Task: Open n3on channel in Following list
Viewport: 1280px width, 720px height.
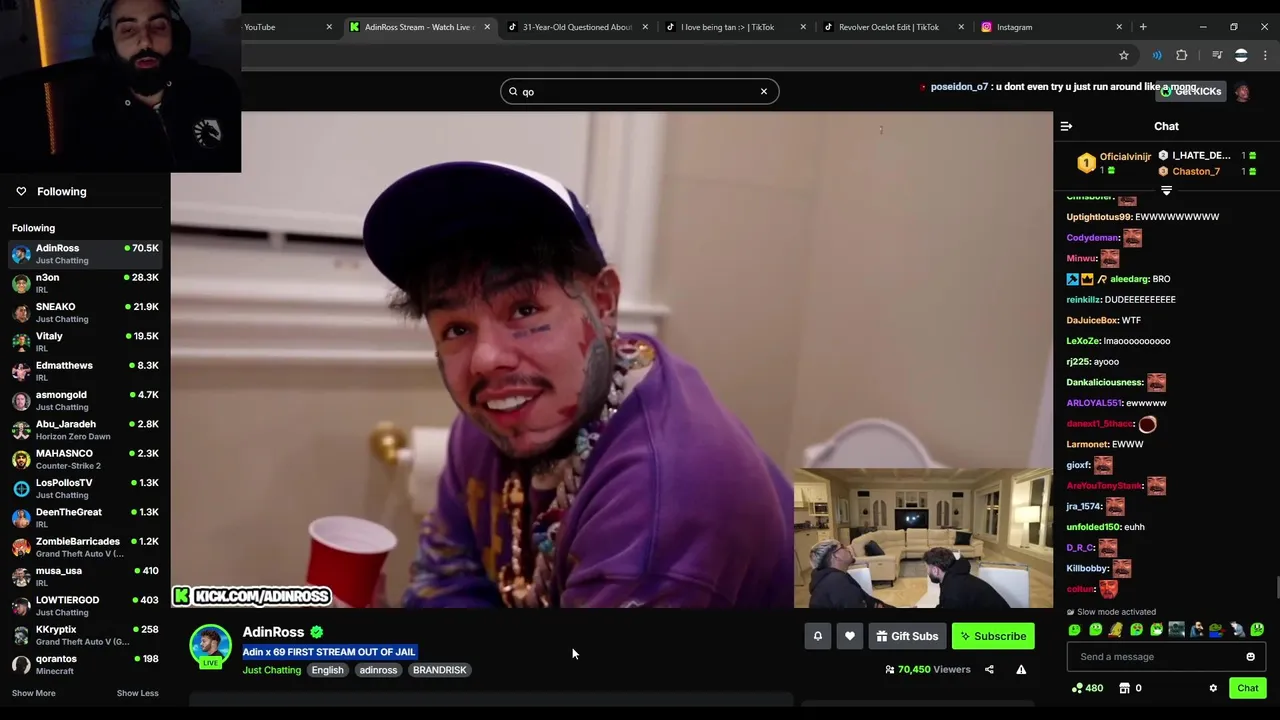Action: tap(85, 283)
